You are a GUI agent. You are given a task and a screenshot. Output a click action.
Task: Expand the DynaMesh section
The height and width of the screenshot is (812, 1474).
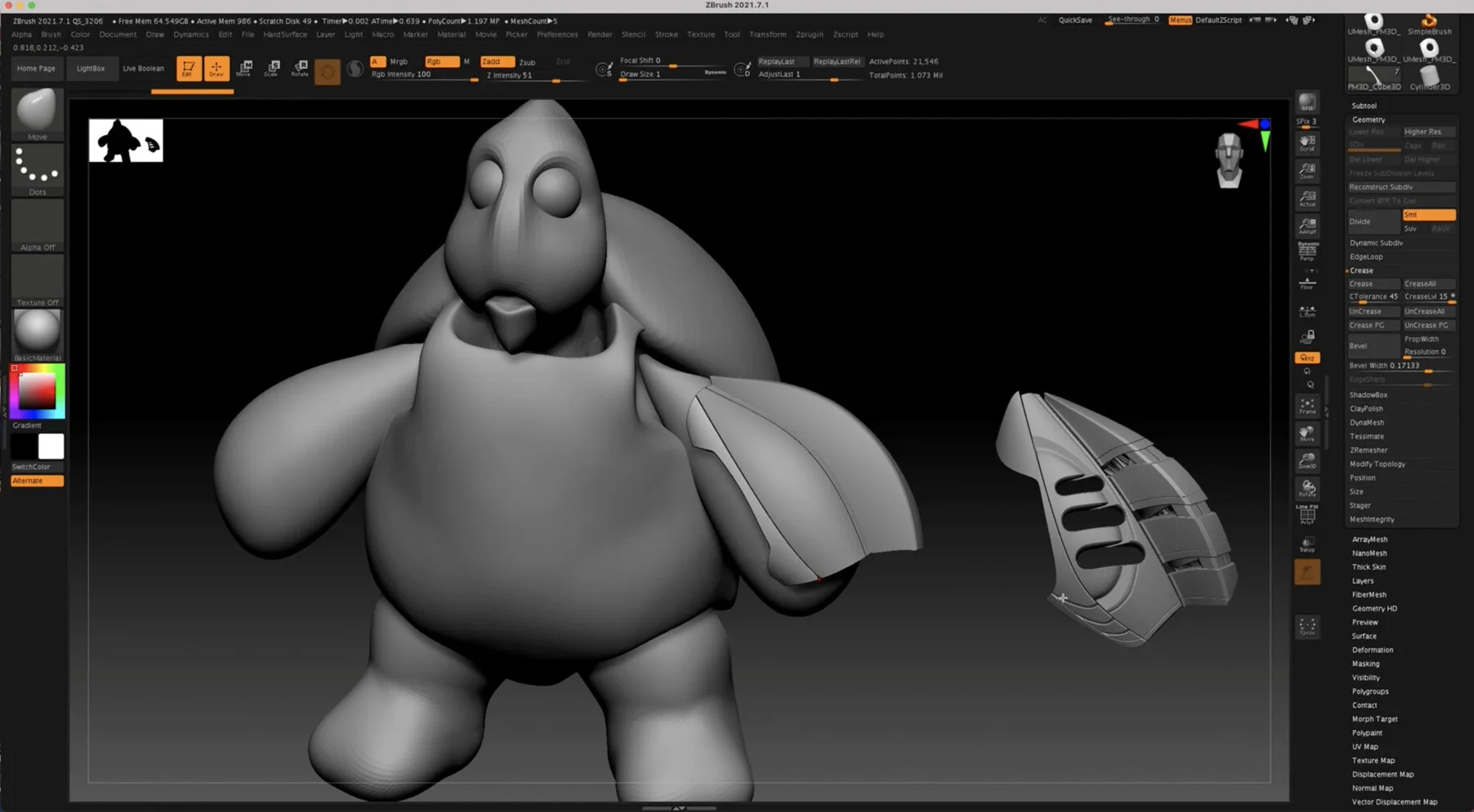1368,422
